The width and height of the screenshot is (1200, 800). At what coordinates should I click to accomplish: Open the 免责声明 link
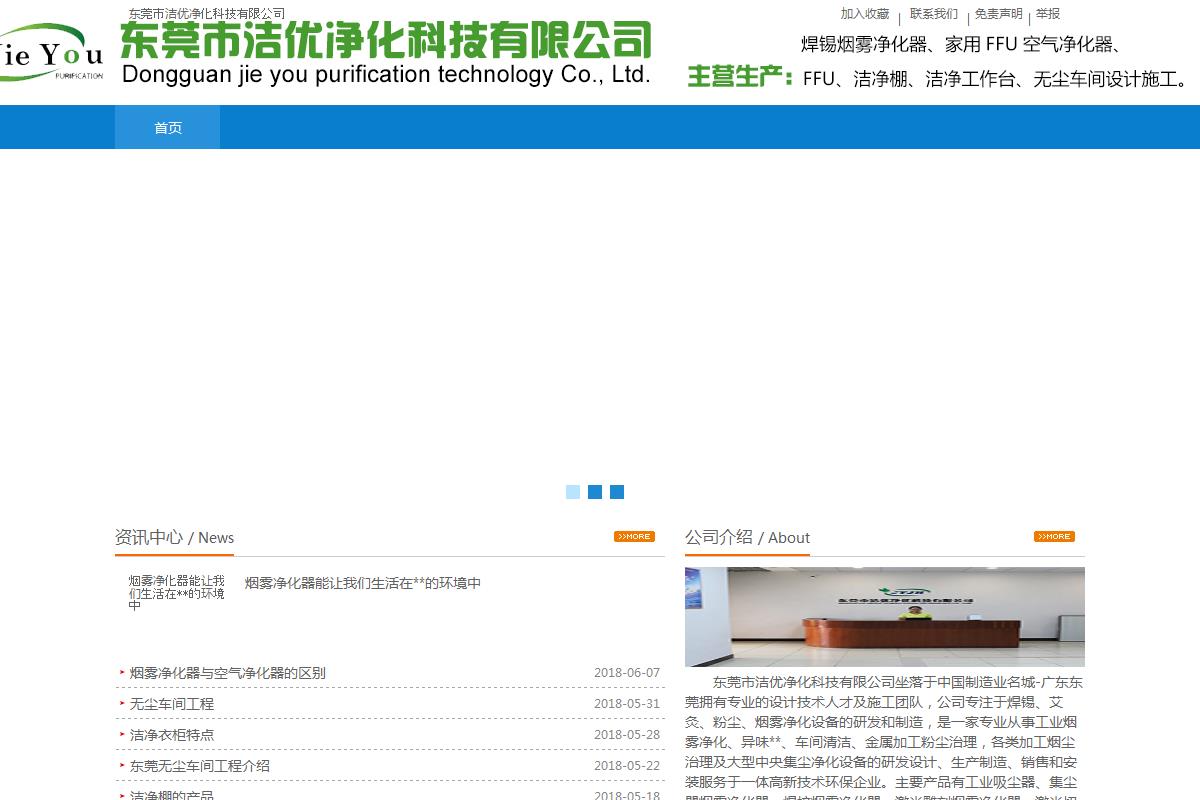click(998, 14)
